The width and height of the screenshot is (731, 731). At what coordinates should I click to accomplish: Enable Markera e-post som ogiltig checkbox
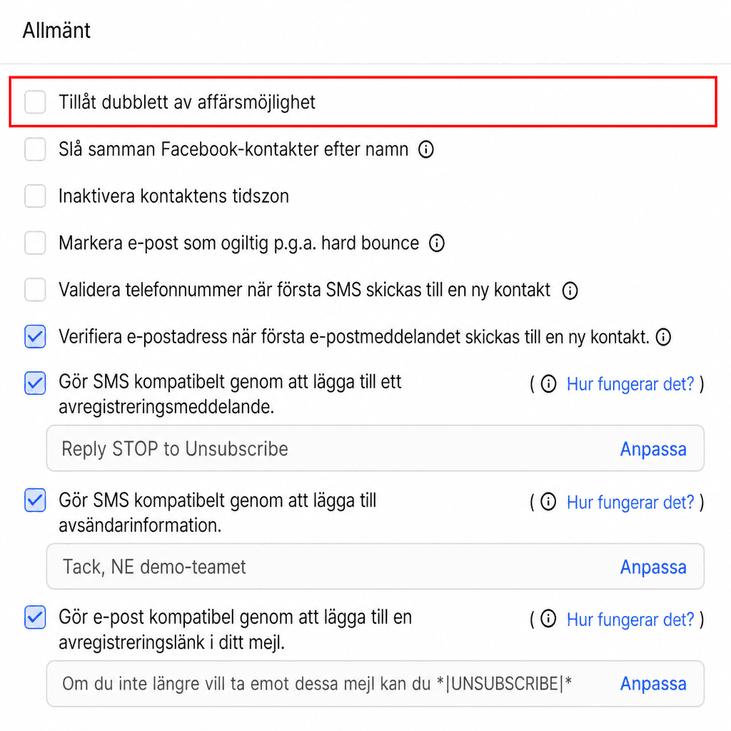(x=35, y=243)
